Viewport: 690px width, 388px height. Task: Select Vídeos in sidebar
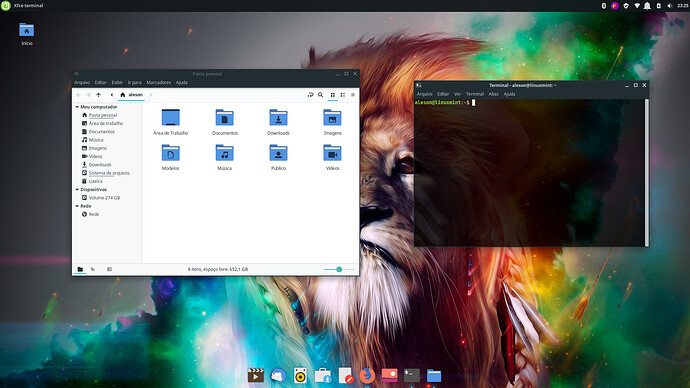click(92, 156)
